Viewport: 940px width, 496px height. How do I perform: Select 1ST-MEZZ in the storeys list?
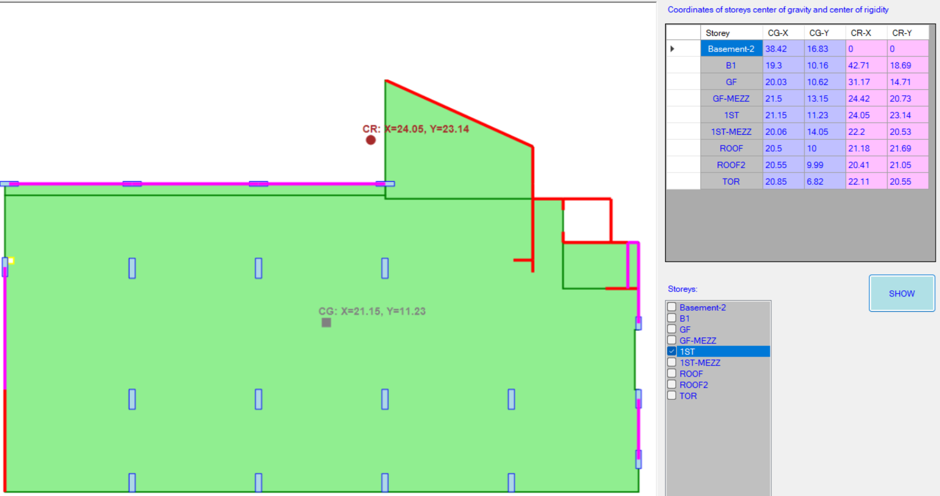point(700,363)
